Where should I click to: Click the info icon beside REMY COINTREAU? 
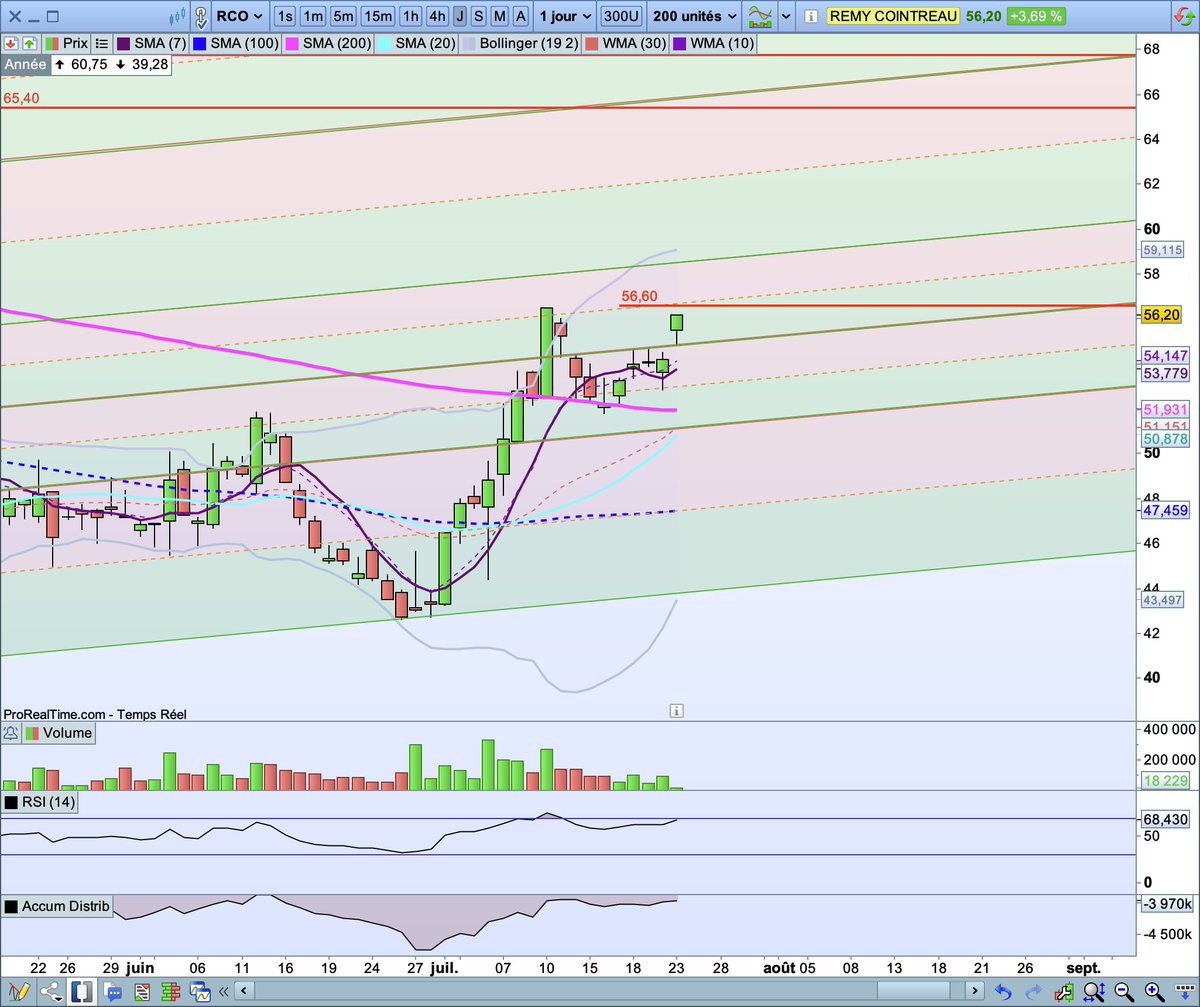pyautogui.click(x=811, y=16)
